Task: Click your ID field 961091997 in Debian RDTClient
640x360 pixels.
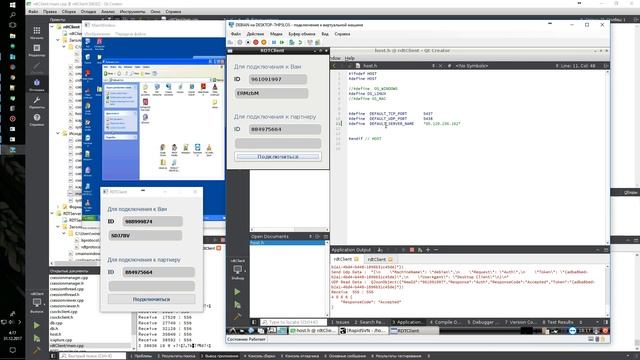Action: (x=278, y=79)
